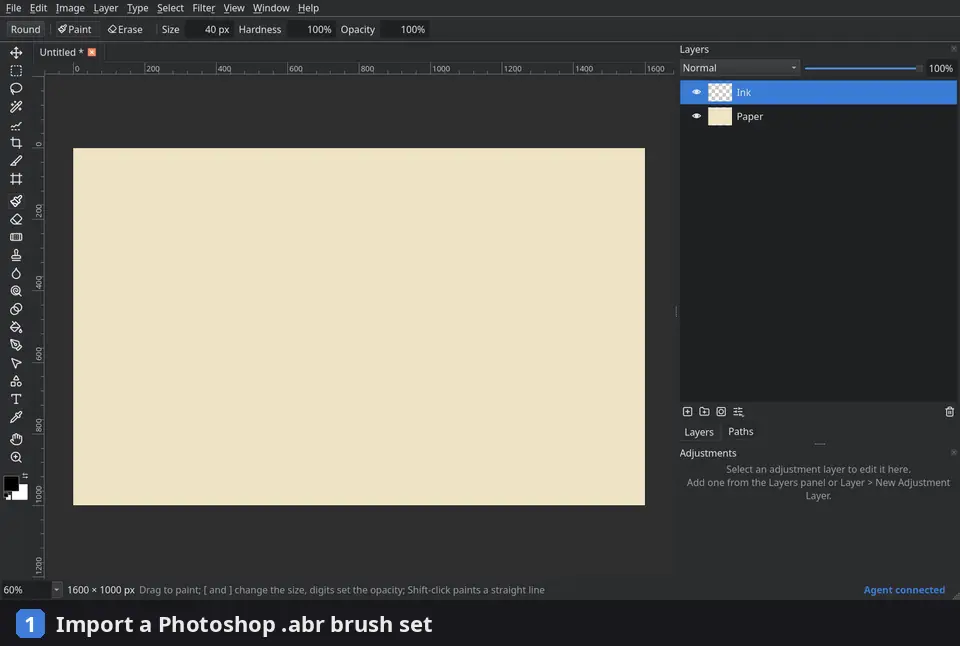The width and height of the screenshot is (960, 646).
Task: Select the Eraser tool in toolbox
Action: (16, 219)
